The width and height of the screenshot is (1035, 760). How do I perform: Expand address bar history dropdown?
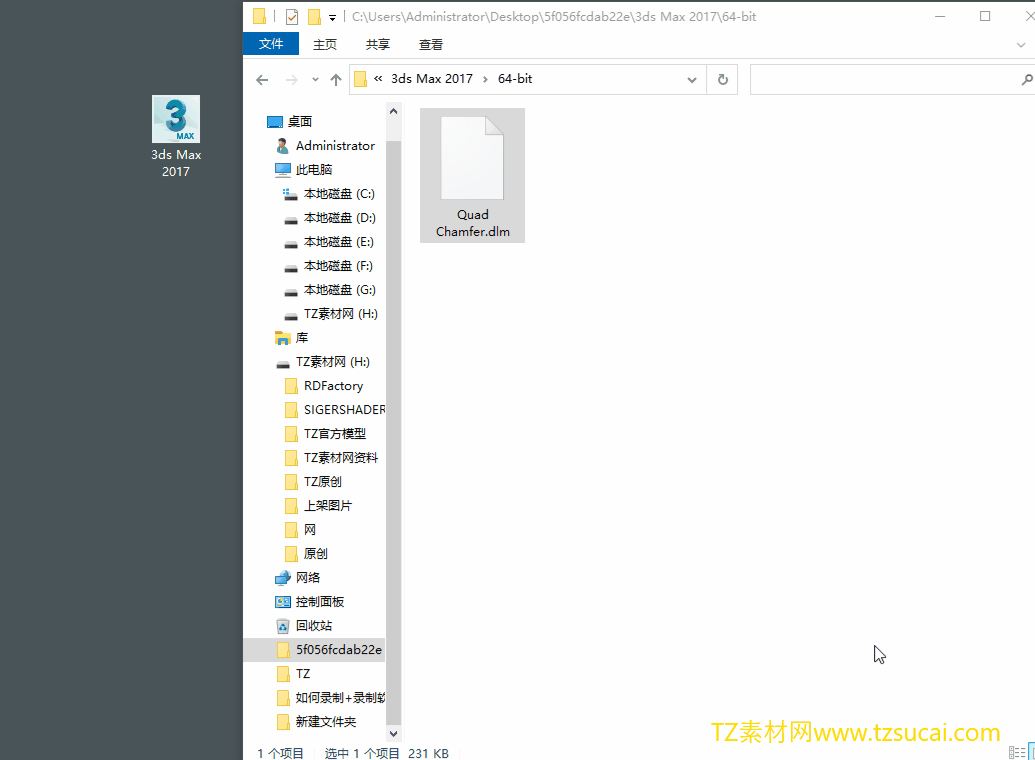click(x=692, y=80)
